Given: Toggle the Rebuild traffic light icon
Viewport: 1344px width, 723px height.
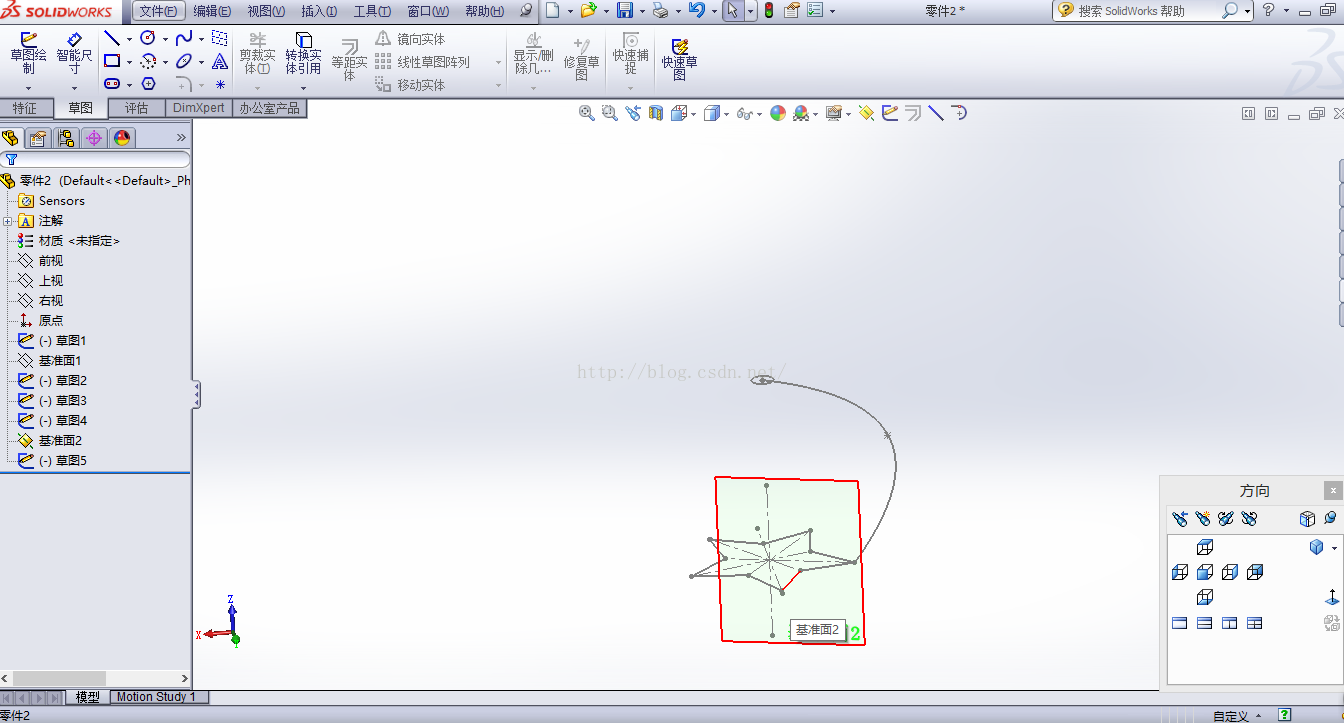Looking at the screenshot, I should click(768, 11).
